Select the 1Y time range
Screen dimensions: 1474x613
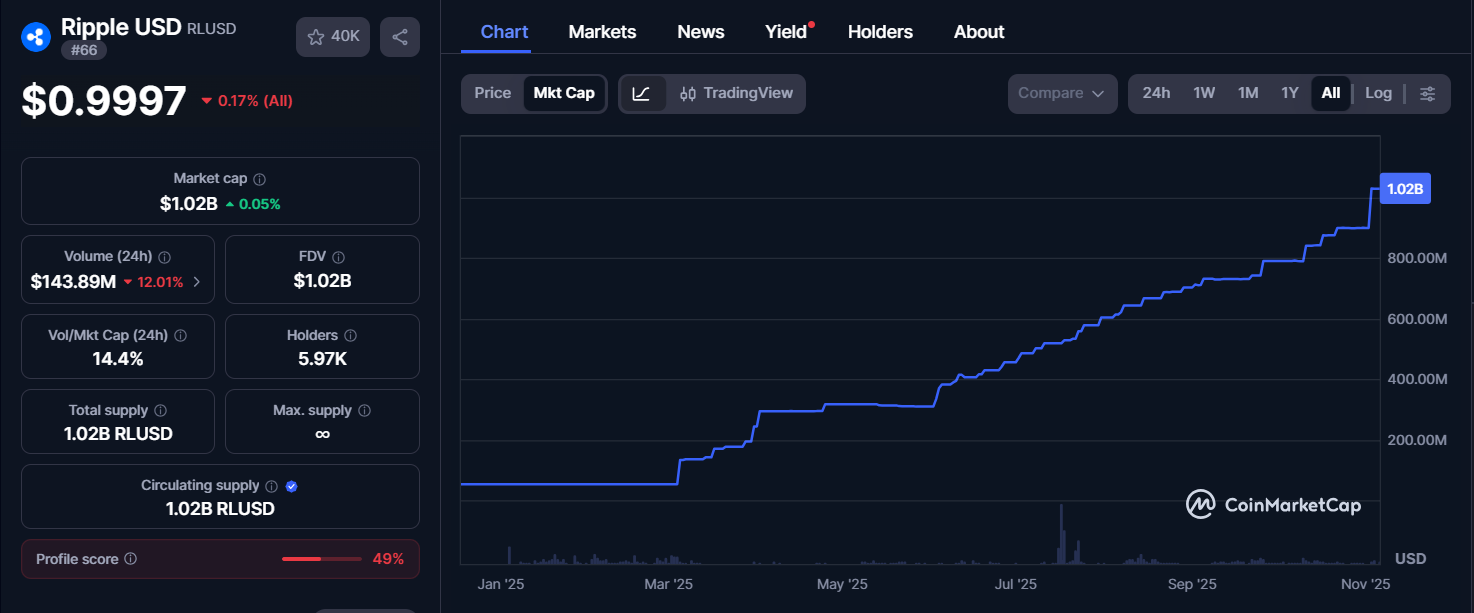point(1290,93)
